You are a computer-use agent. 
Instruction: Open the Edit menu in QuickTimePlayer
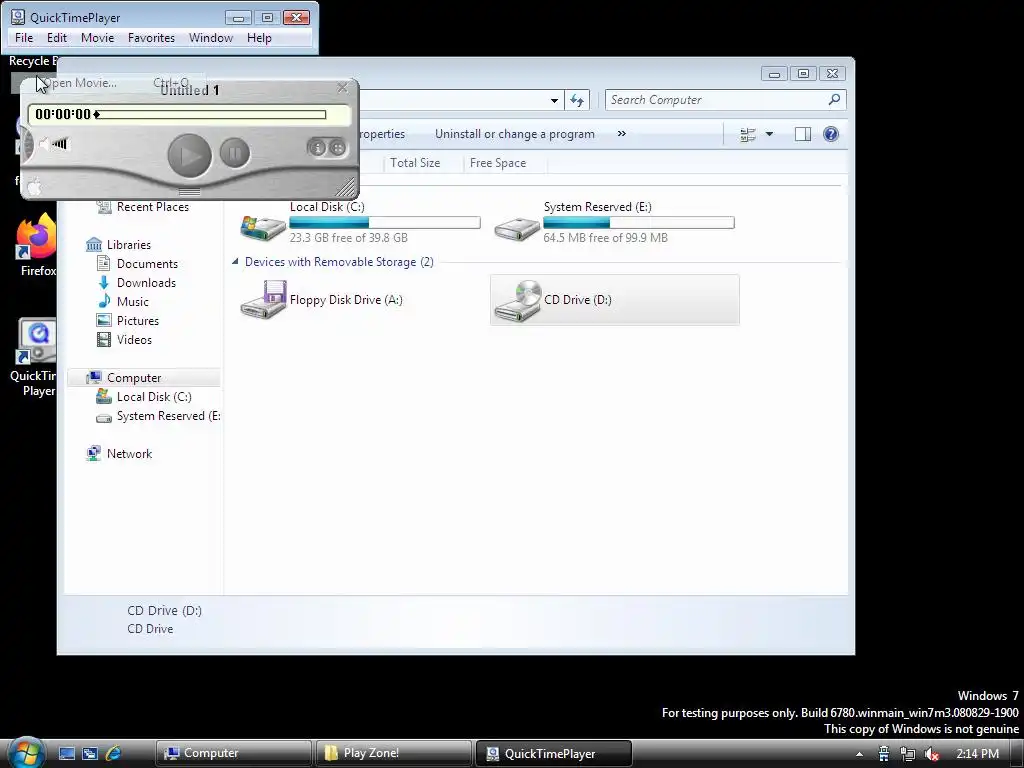[57, 38]
